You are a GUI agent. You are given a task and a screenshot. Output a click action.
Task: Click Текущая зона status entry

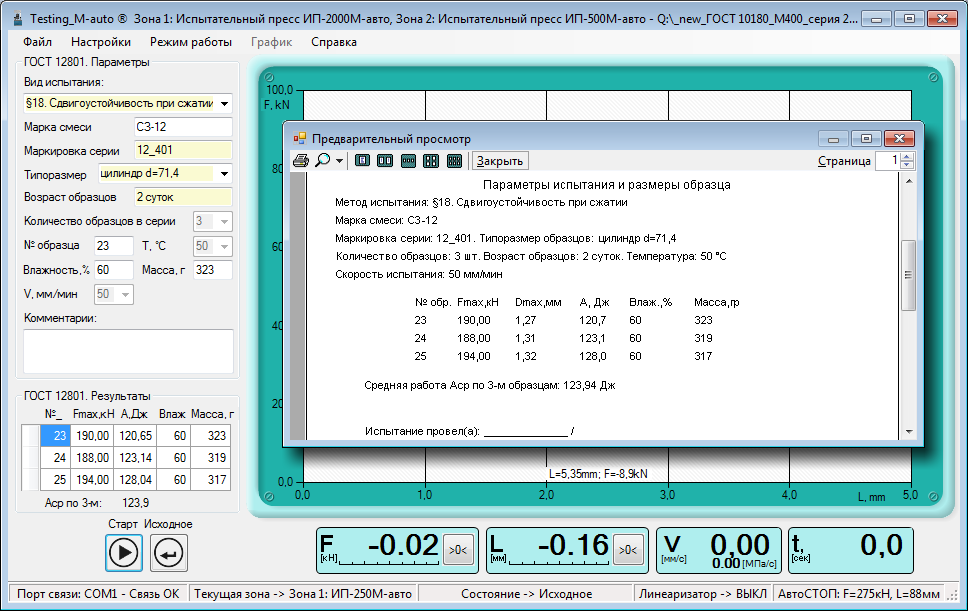[x=302, y=594]
